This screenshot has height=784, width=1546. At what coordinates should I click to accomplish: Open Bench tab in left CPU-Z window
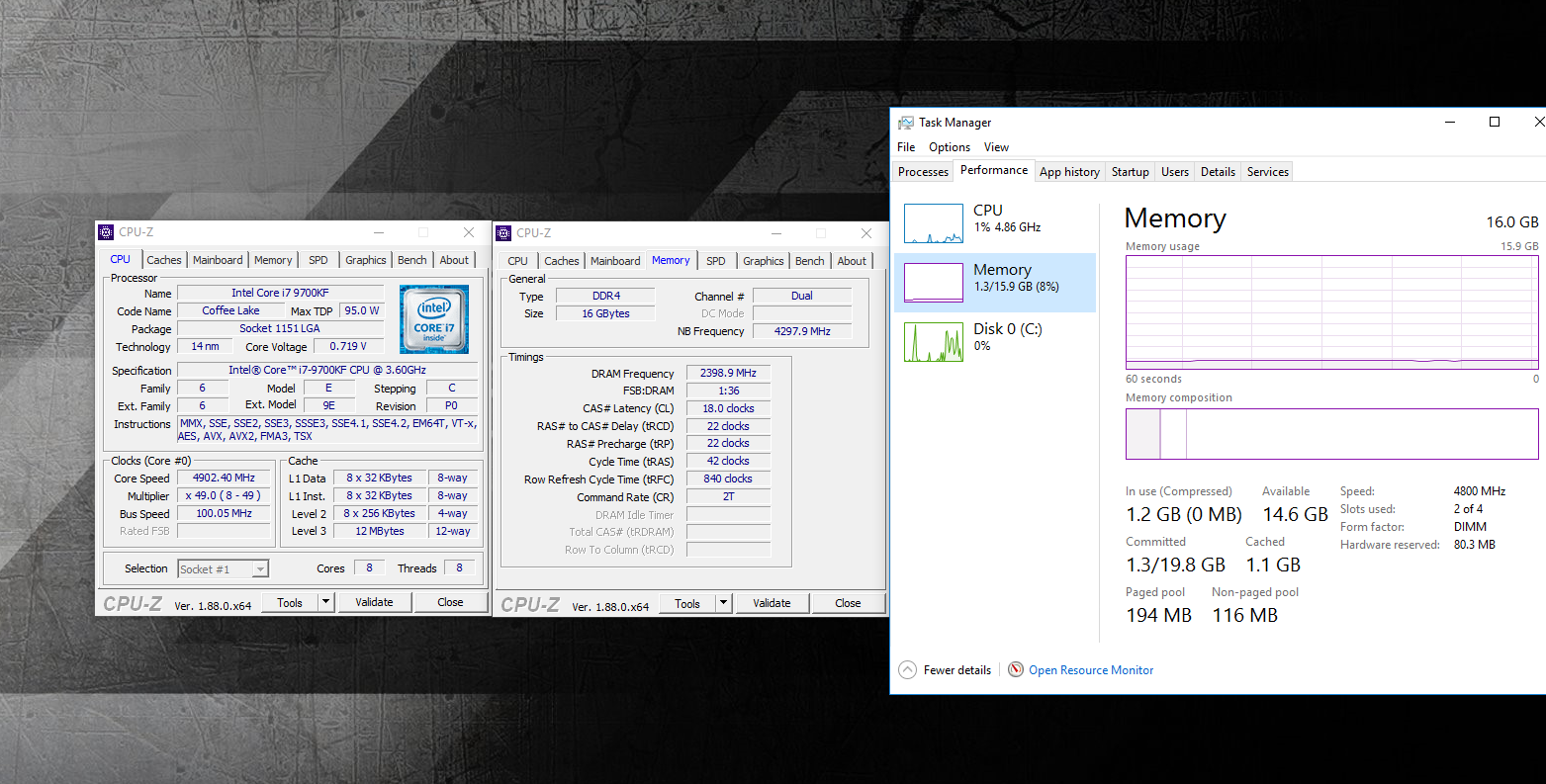tap(412, 260)
